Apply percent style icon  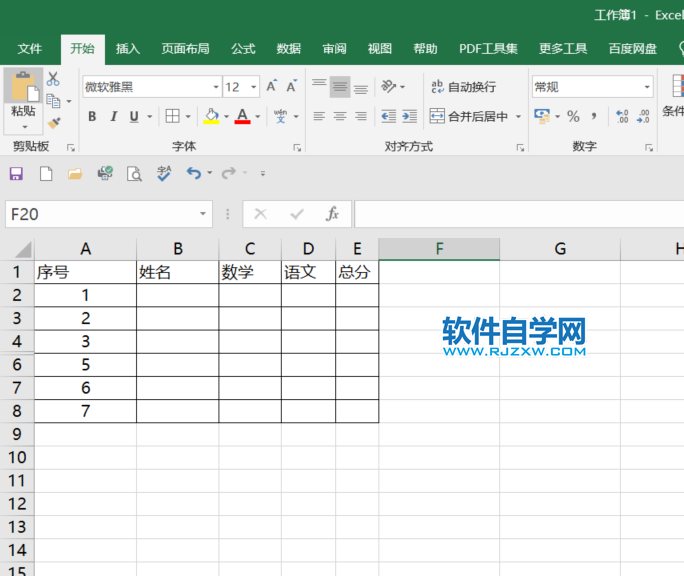pyautogui.click(x=573, y=117)
